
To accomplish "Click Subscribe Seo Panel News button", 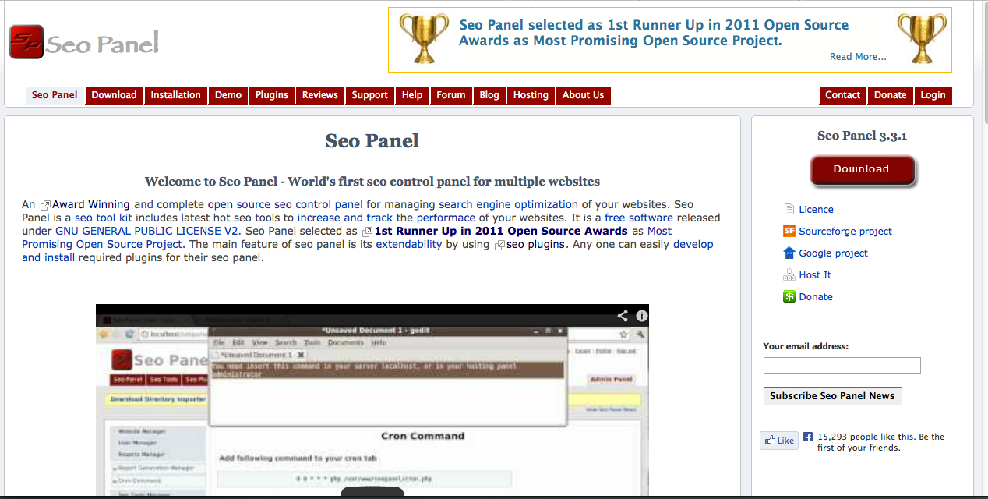I will 832,396.
